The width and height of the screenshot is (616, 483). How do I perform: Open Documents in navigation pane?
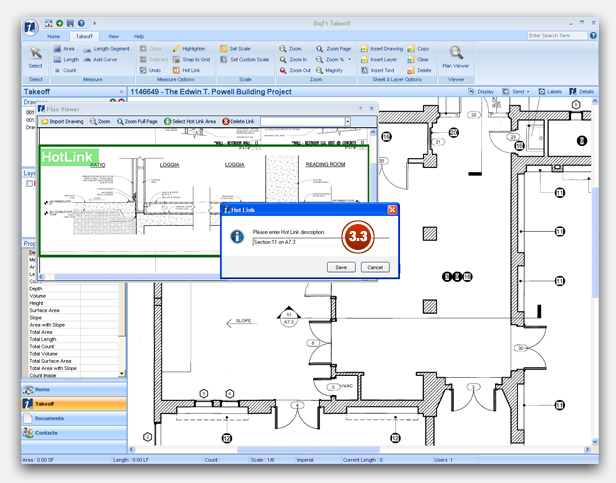coord(74,418)
